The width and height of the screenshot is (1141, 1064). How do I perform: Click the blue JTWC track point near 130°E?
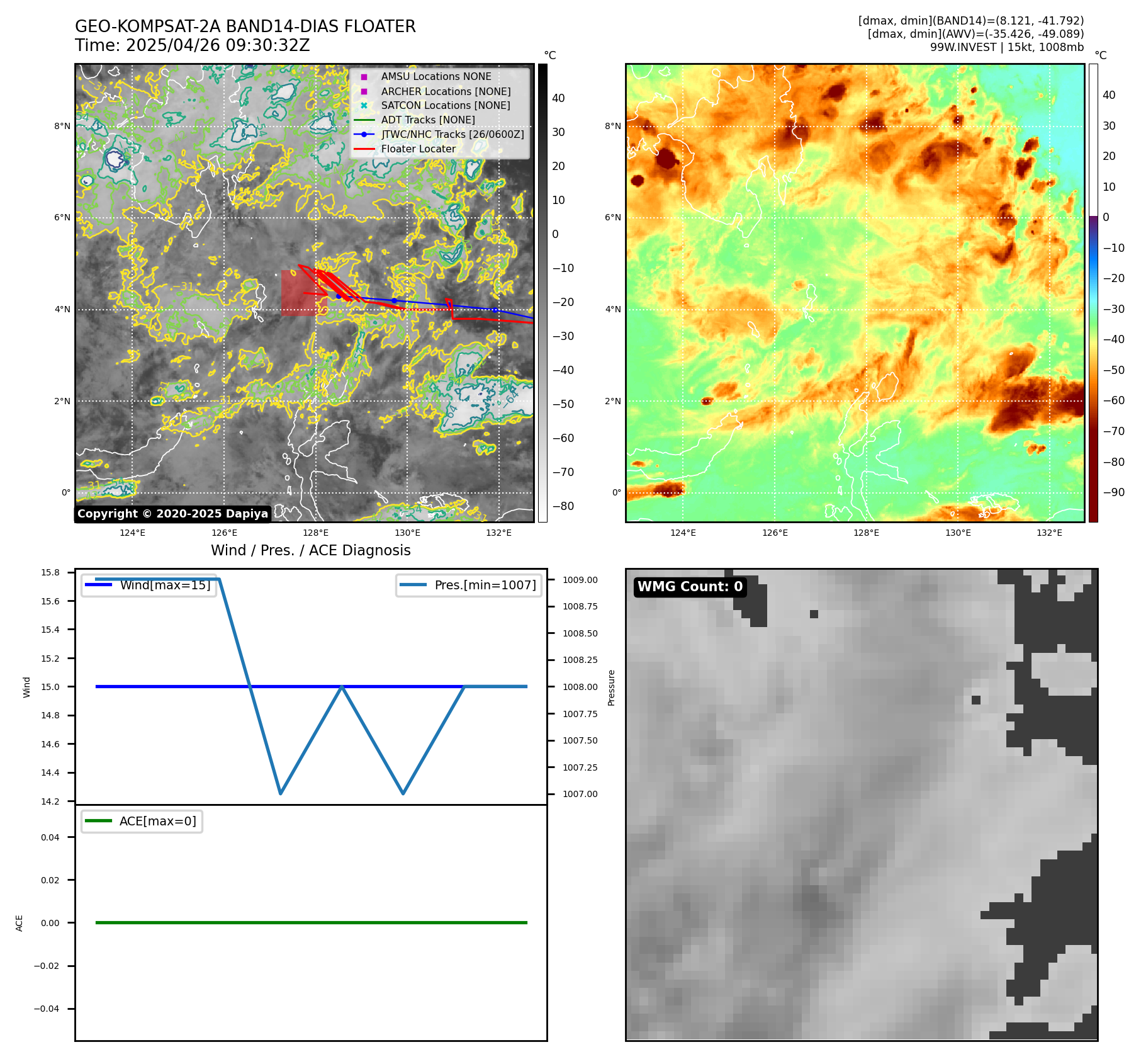(395, 300)
